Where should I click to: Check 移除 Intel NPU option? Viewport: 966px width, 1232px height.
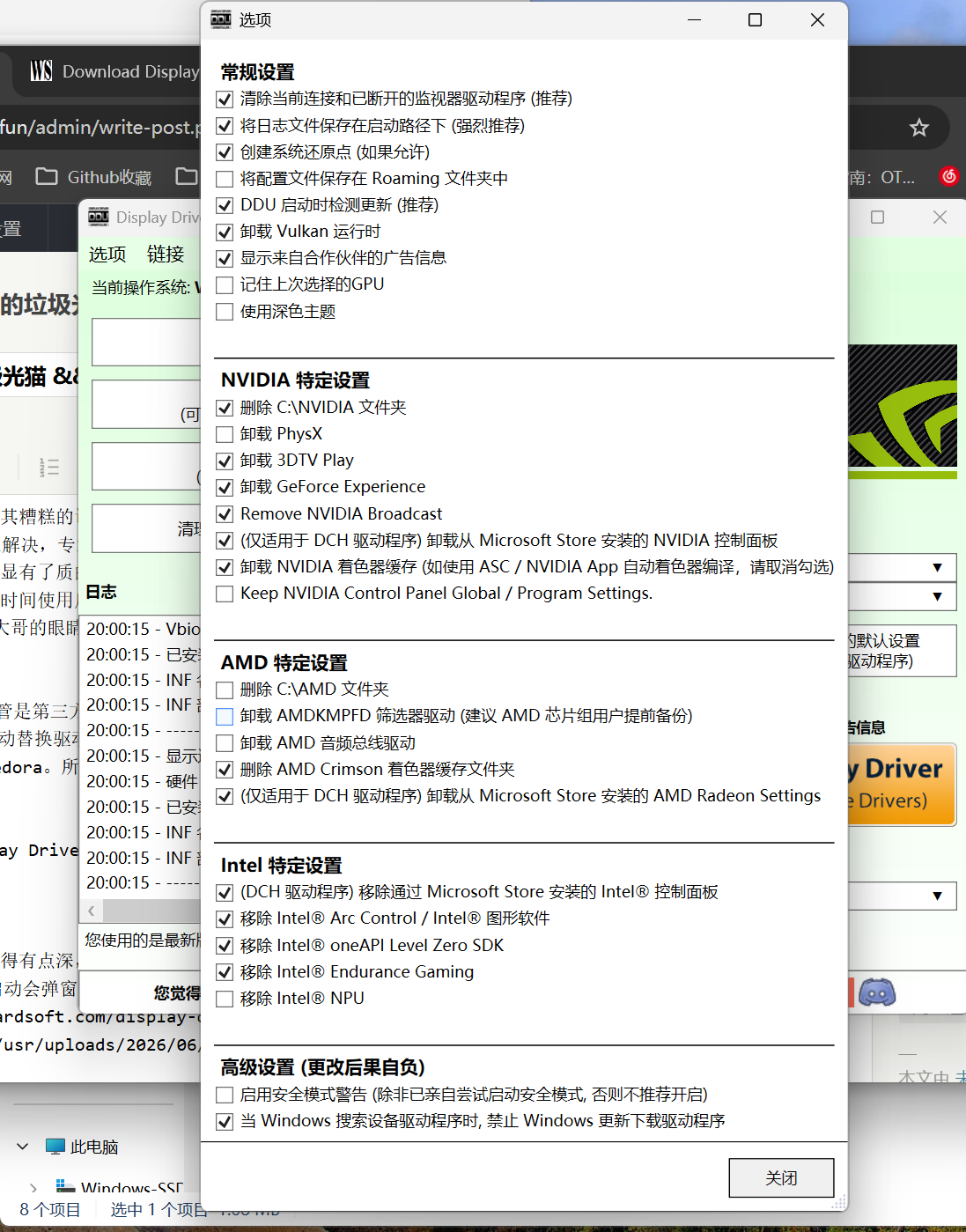pyautogui.click(x=225, y=999)
